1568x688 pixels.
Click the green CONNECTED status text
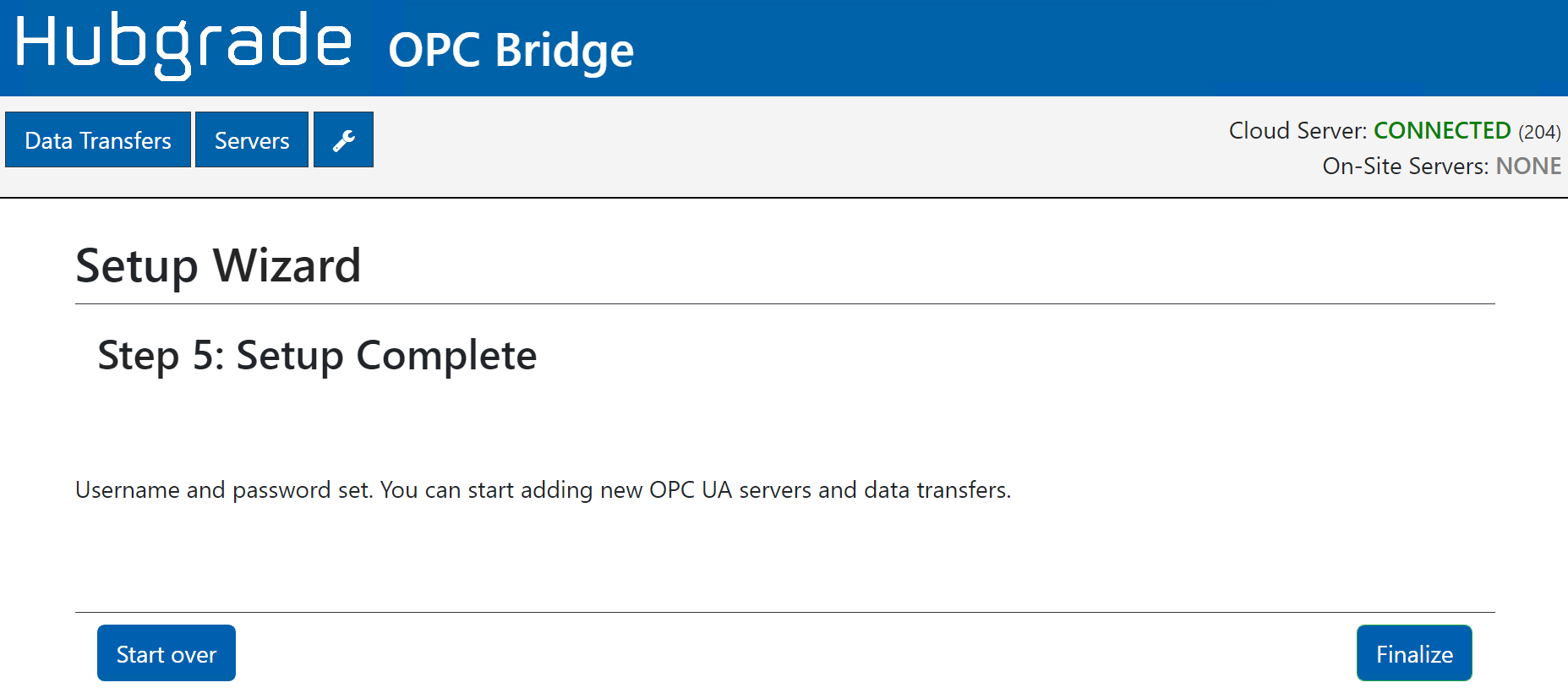point(1441,131)
